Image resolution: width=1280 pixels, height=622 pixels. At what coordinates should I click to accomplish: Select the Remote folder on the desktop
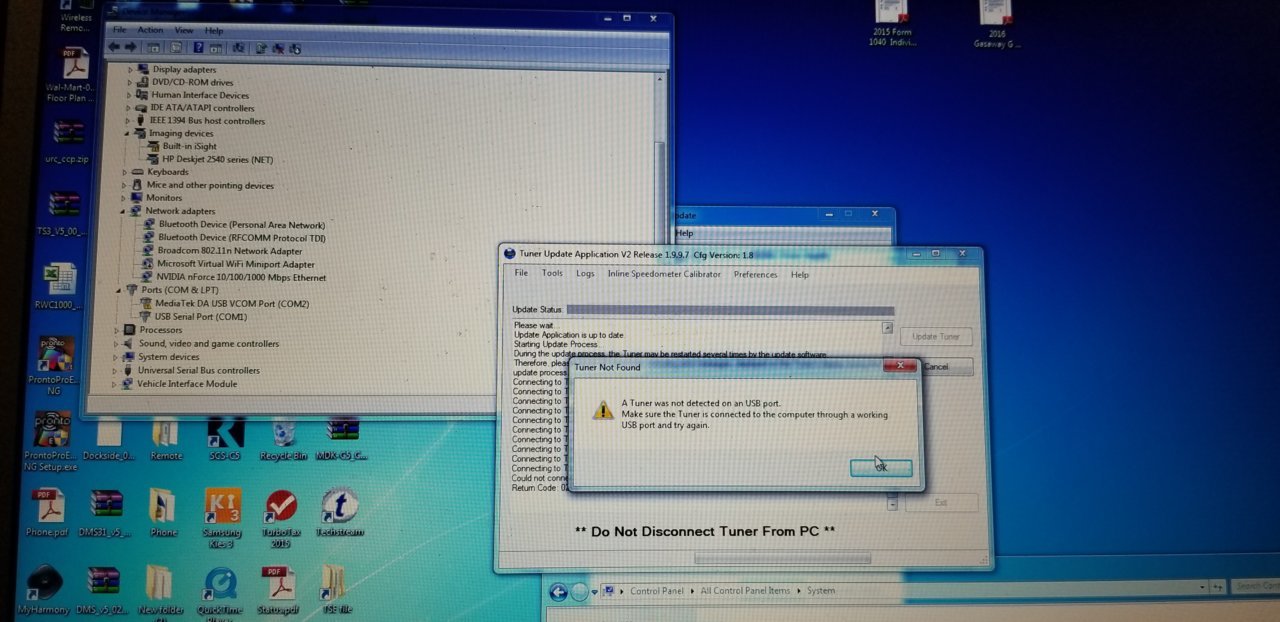[165, 438]
